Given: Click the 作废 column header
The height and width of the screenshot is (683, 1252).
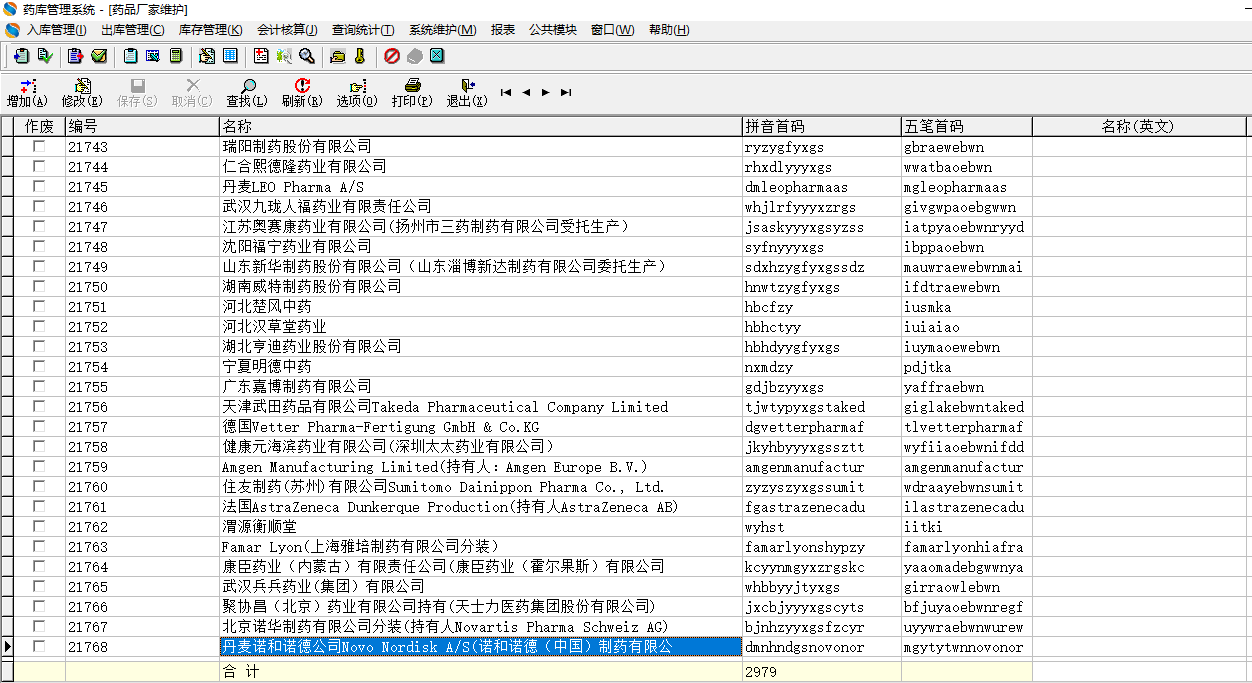Looking at the screenshot, I should 39,126.
